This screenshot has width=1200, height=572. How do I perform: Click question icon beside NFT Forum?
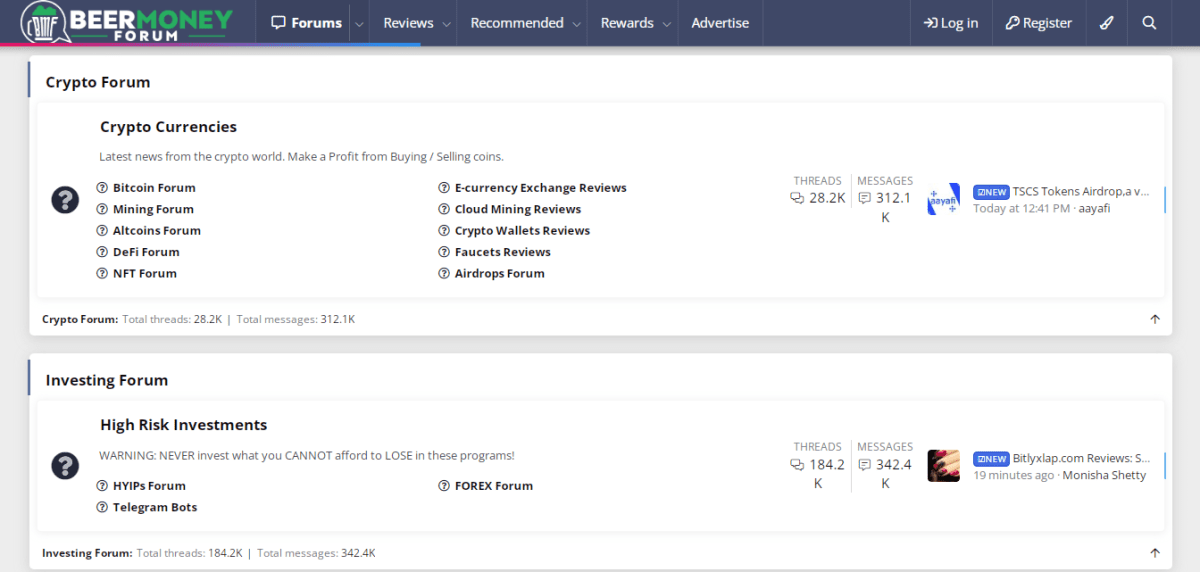pyautogui.click(x=102, y=273)
